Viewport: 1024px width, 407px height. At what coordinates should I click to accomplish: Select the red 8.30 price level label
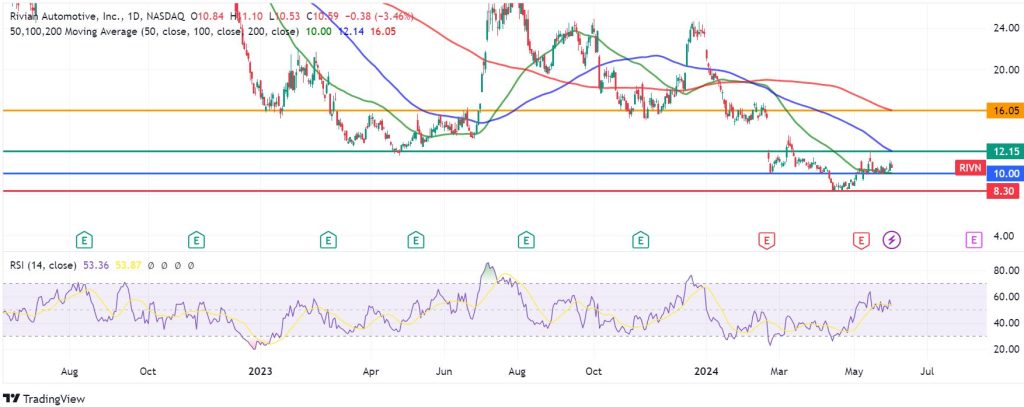coord(1000,190)
